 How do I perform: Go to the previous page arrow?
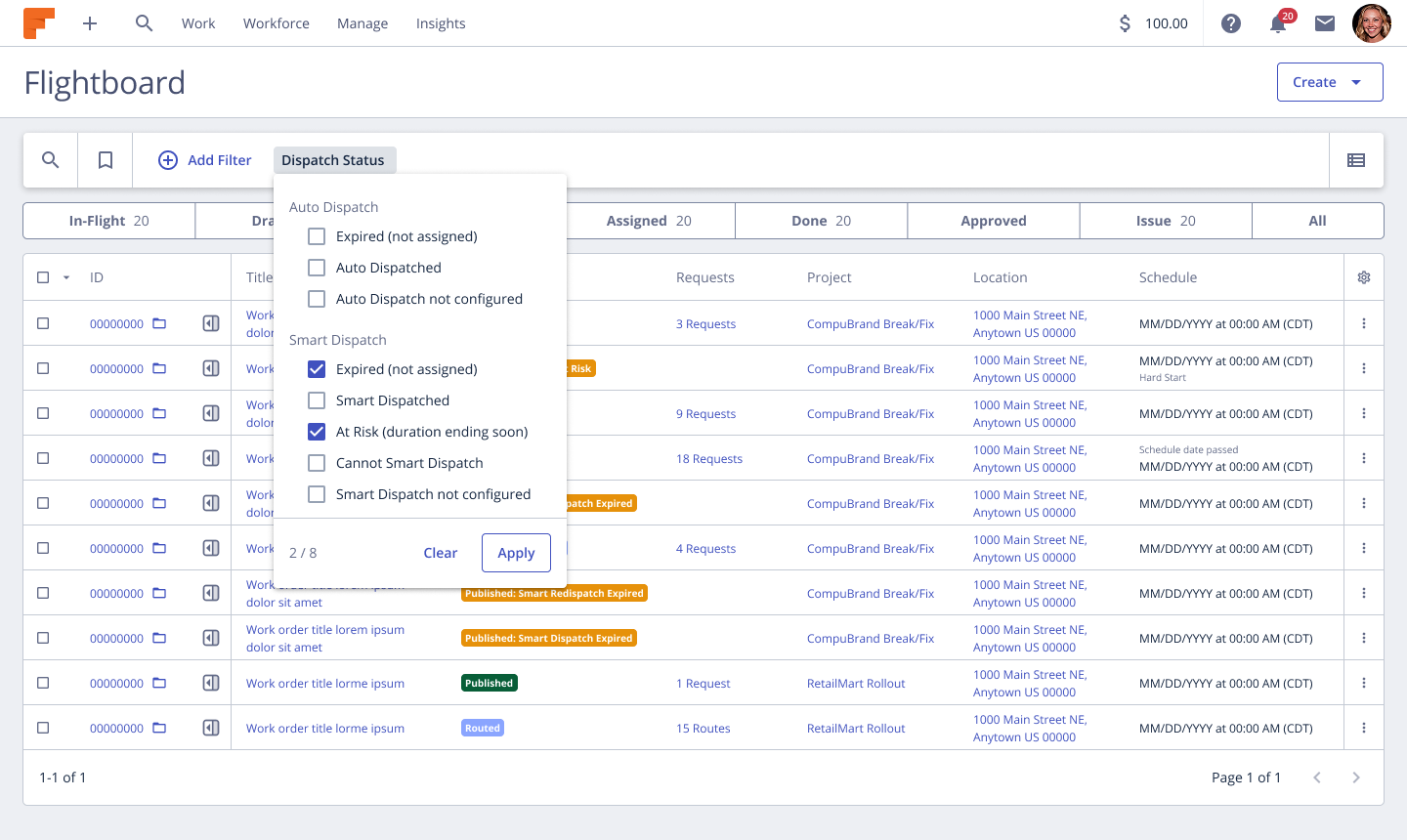[x=1317, y=777]
